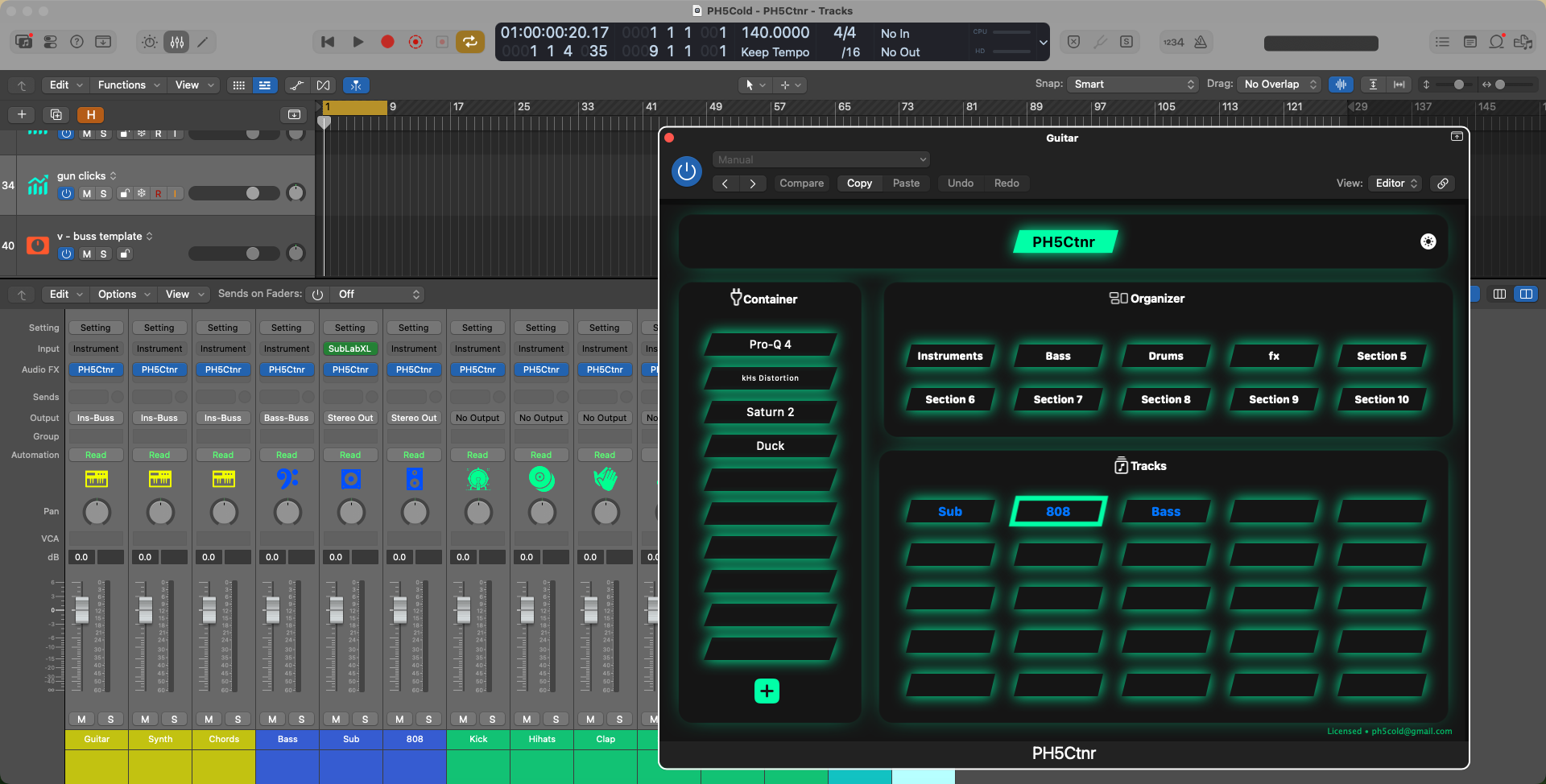Image resolution: width=1546 pixels, height=784 pixels.
Task: Mute the gun clicks track
Action: tap(87, 193)
